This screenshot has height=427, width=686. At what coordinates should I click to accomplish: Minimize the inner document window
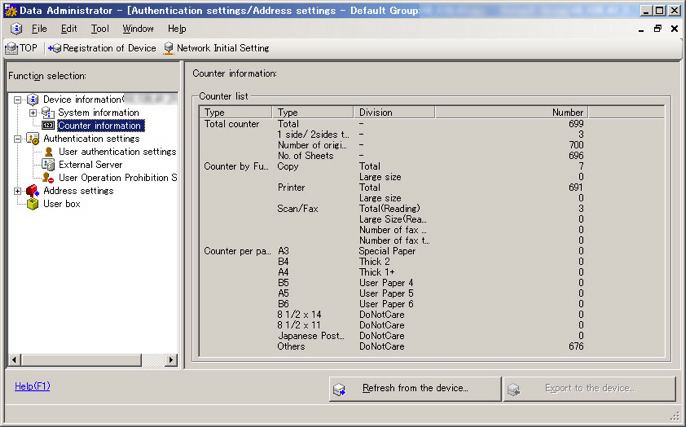(641, 29)
